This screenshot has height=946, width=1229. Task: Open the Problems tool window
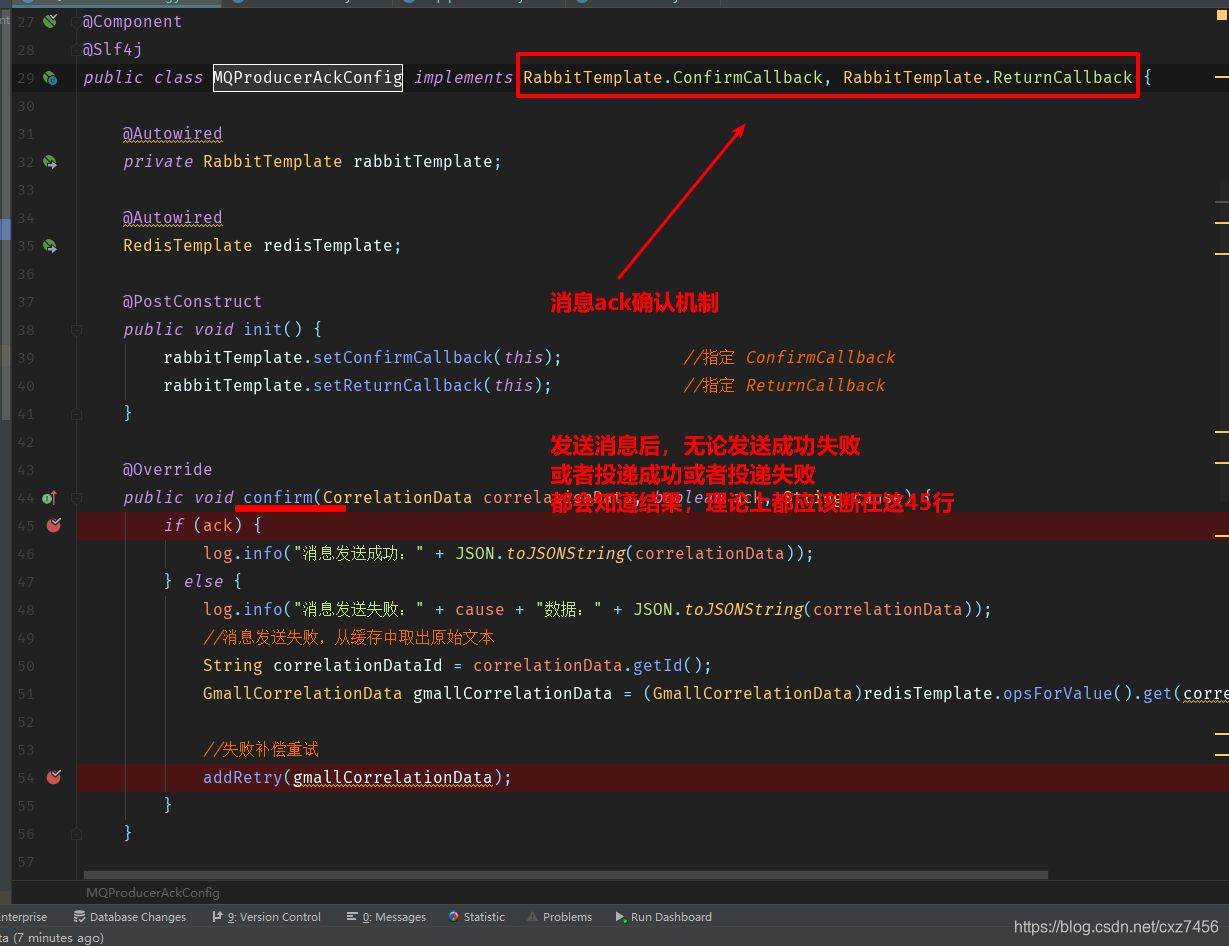click(x=559, y=917)
